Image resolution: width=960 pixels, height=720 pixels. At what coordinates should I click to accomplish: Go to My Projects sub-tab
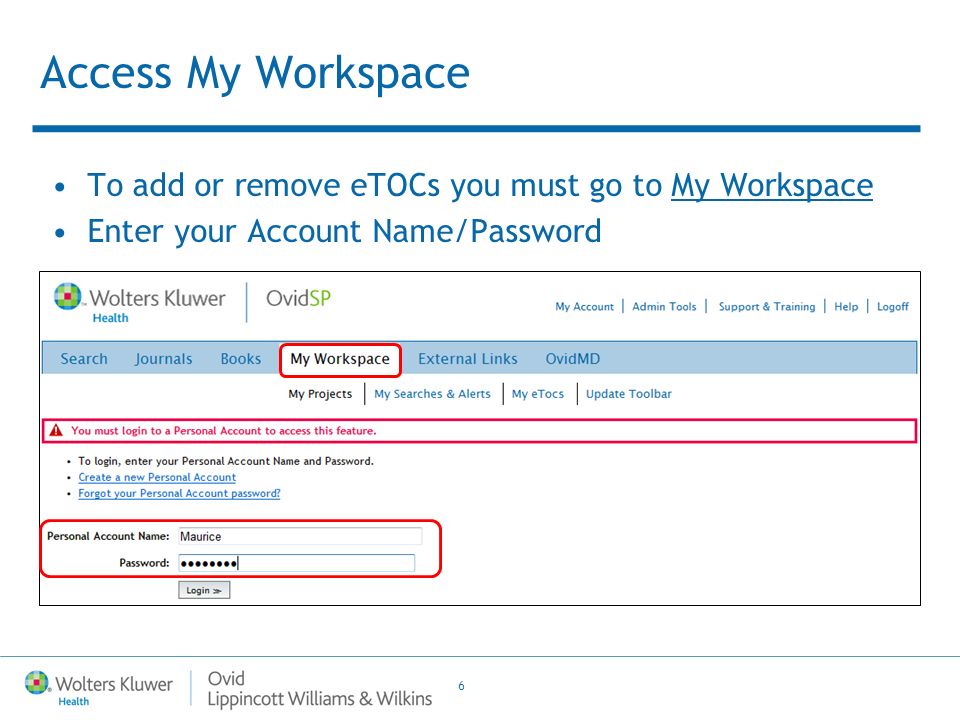[320, 394]
